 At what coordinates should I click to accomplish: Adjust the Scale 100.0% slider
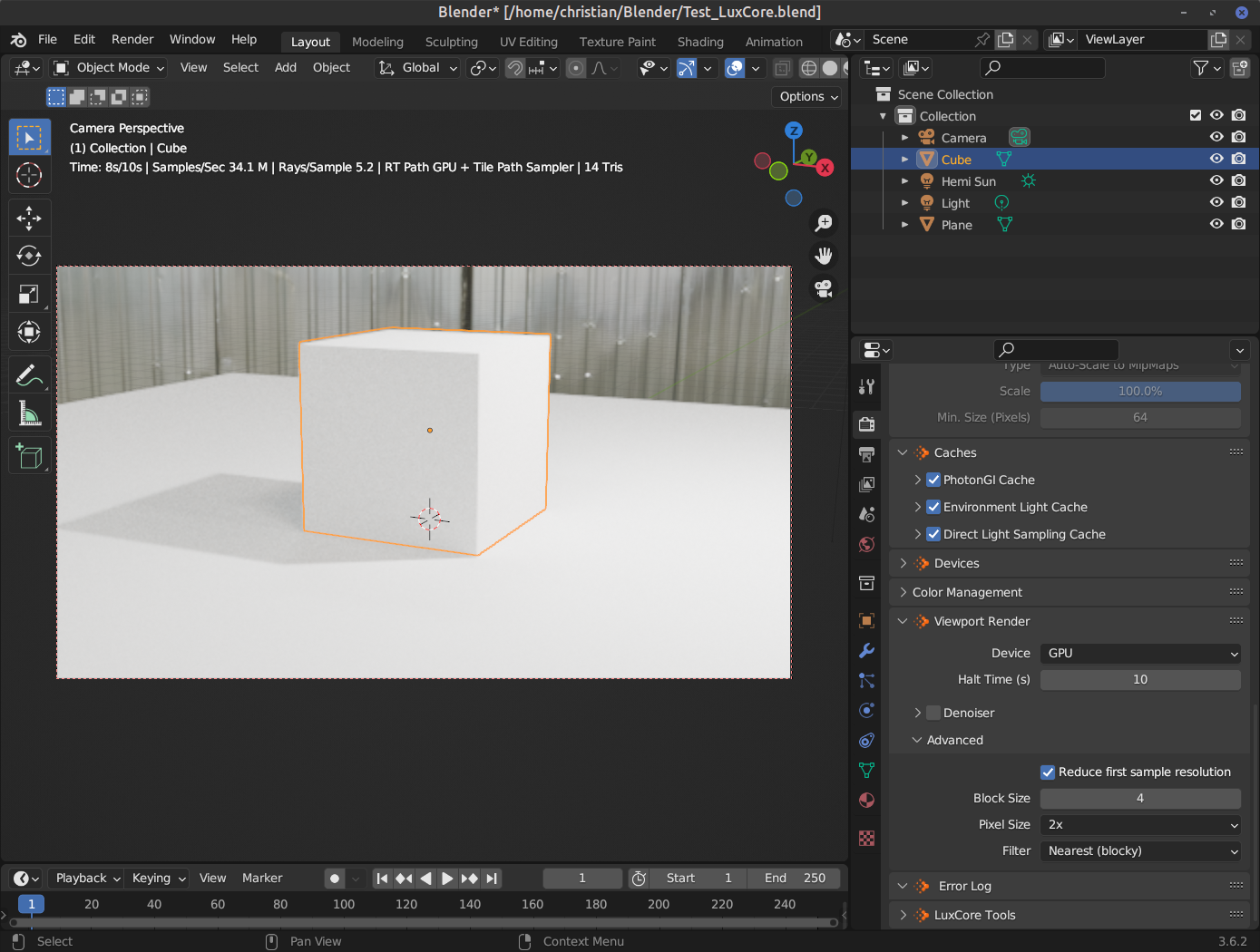1140,392
